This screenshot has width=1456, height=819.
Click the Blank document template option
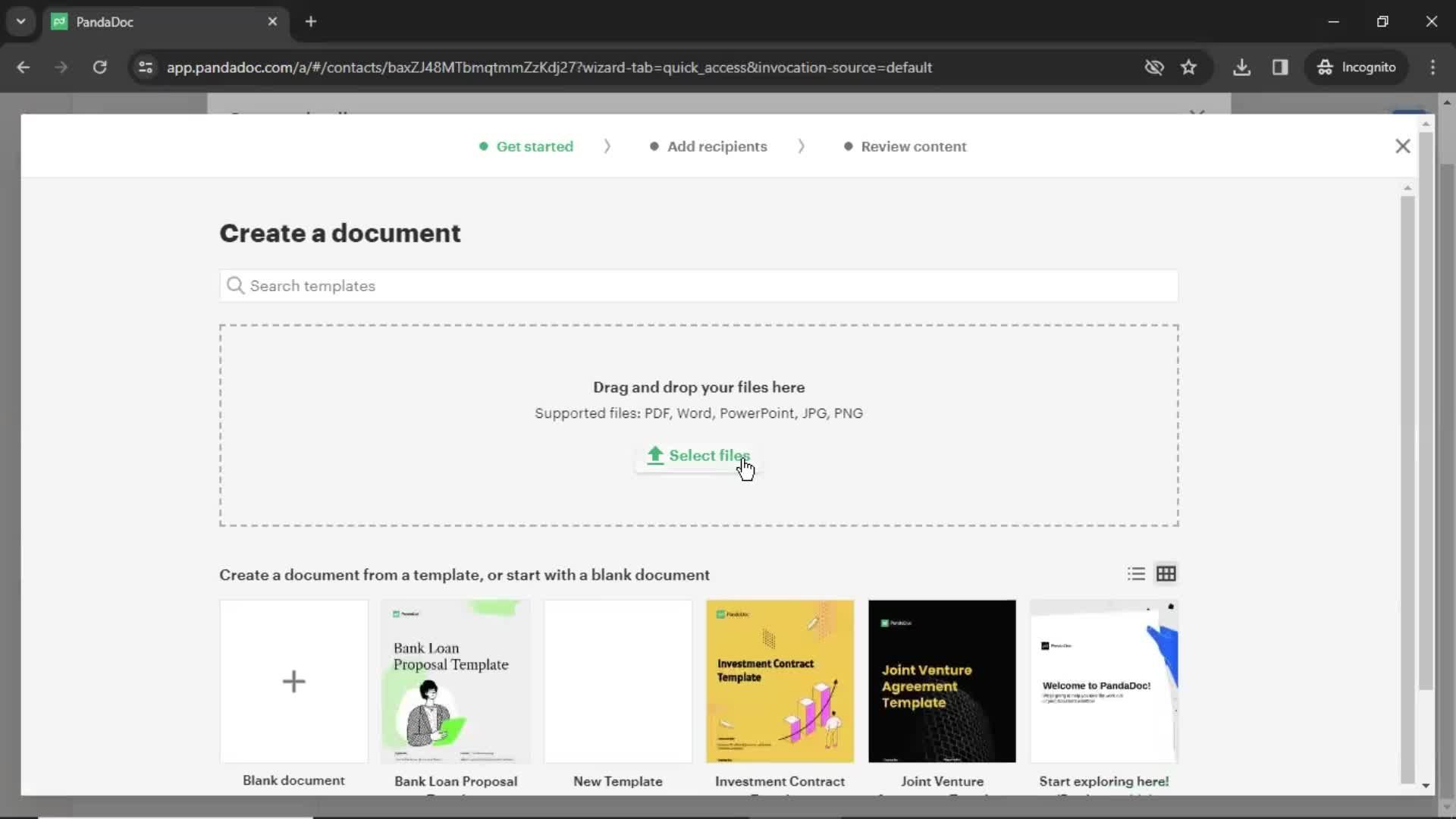pos(293,680)
